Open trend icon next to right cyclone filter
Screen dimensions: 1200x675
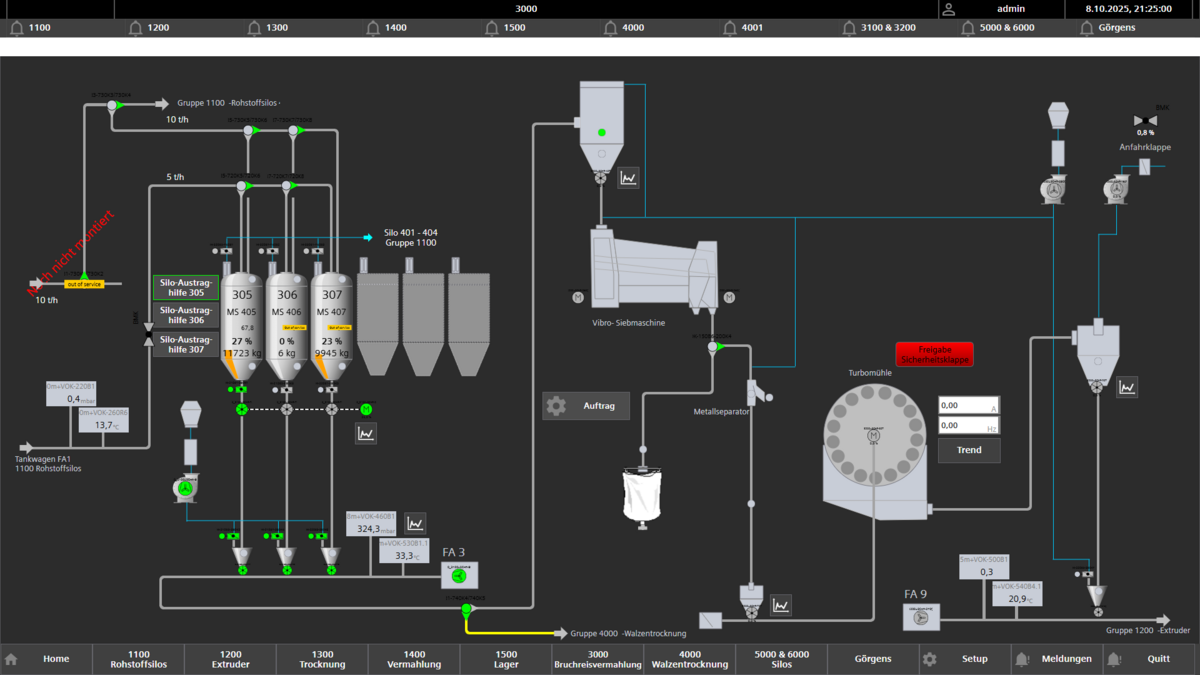click(1127, 387)
